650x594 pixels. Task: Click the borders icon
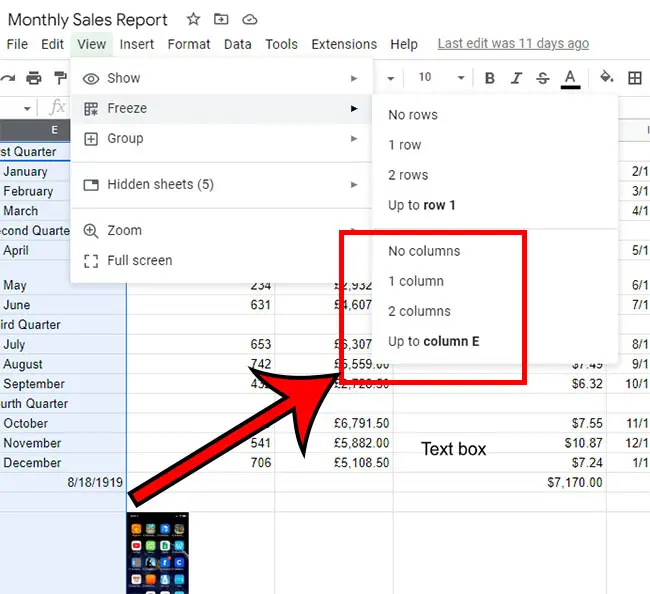click(634, 78)
